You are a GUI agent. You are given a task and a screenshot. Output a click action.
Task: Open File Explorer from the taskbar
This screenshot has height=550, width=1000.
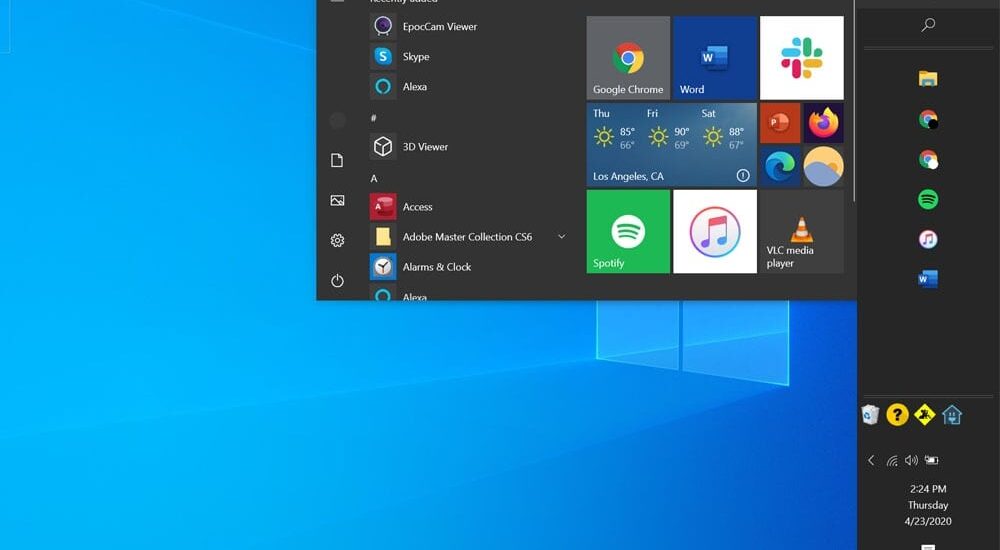click(x=928, y=78)
